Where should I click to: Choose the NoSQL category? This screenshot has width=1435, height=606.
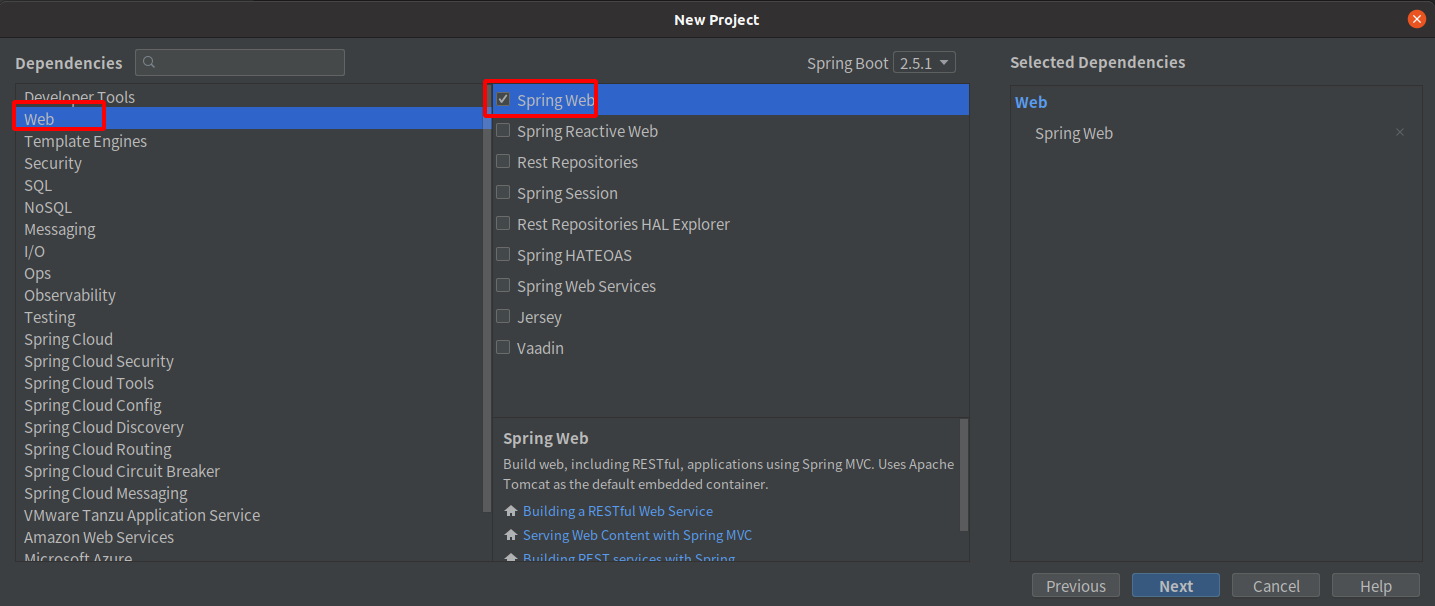[248, 207]
